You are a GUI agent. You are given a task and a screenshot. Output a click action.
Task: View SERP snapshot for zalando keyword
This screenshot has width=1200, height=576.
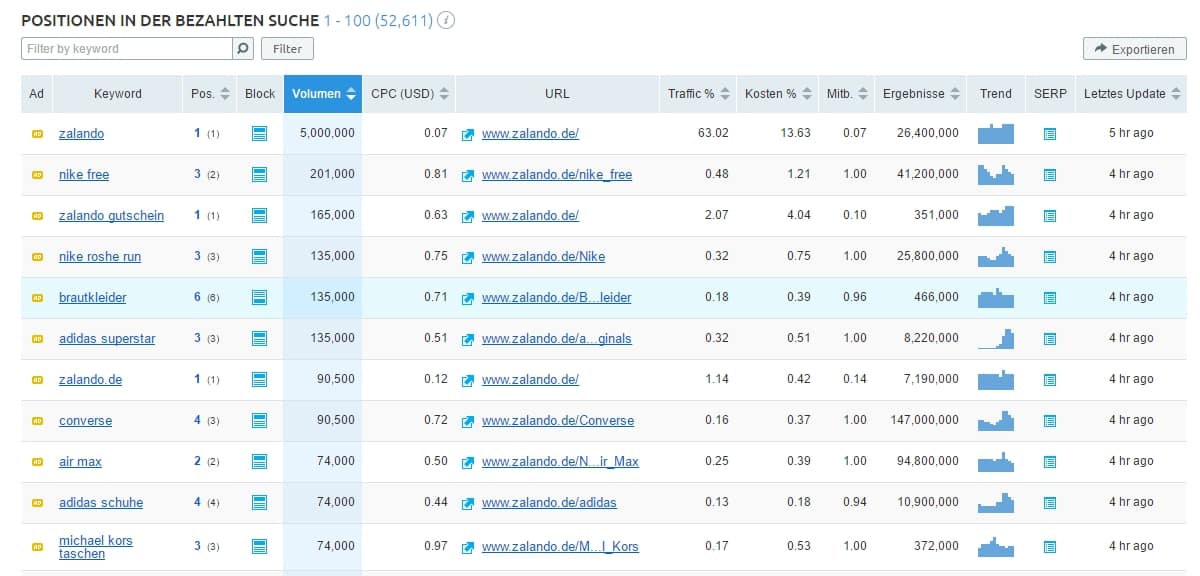[x=1050, y=133]
